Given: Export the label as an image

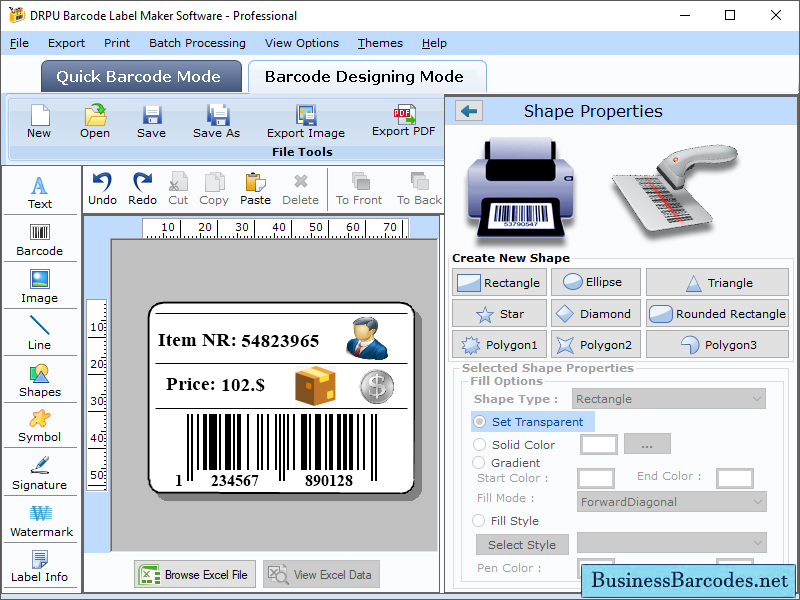Looking at the screenshot, I should tap(306, 115).
